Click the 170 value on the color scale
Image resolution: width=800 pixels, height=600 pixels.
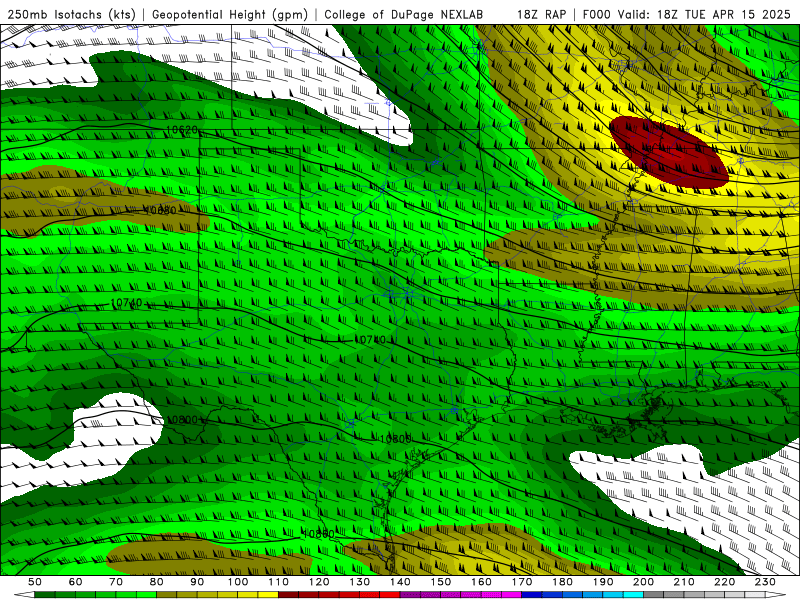[522, 582]
